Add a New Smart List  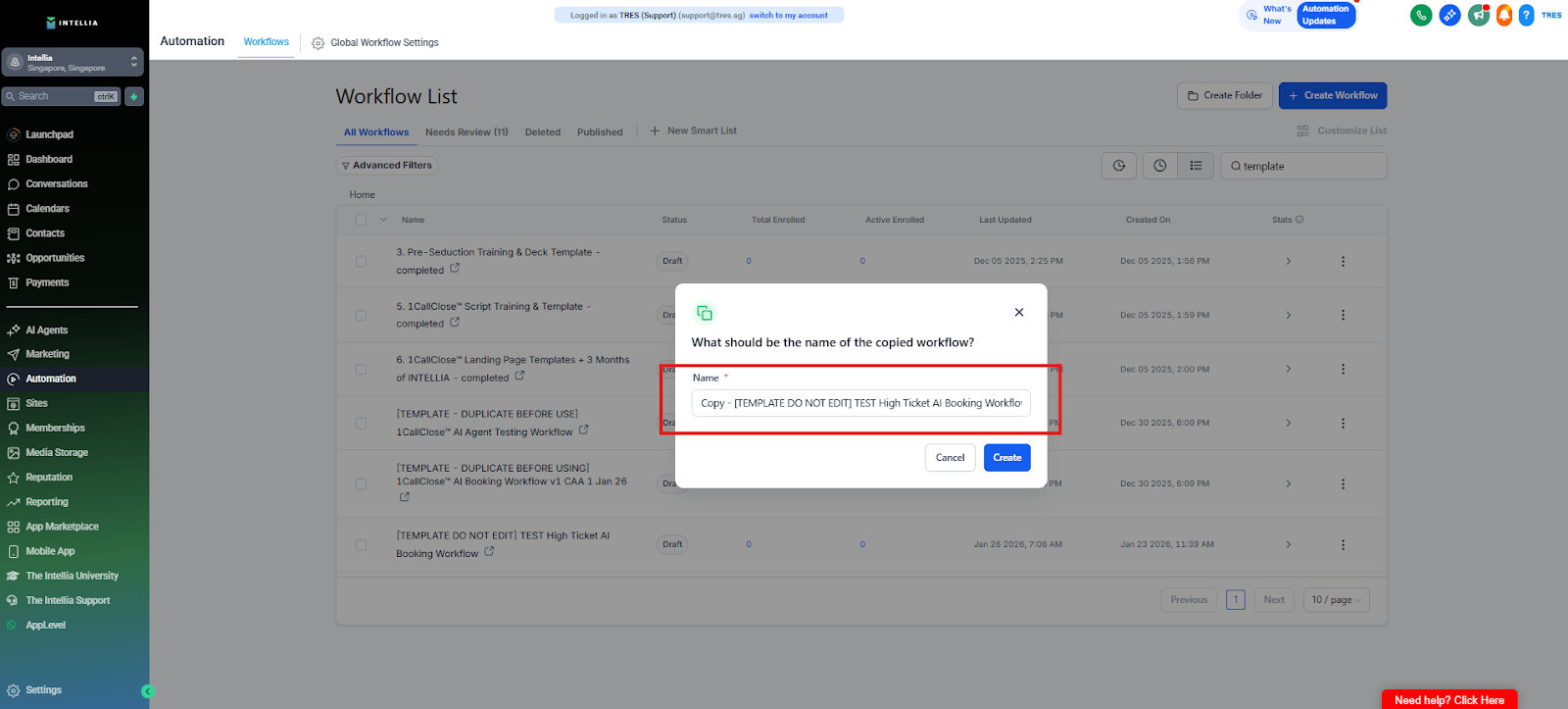coord(694,130)
